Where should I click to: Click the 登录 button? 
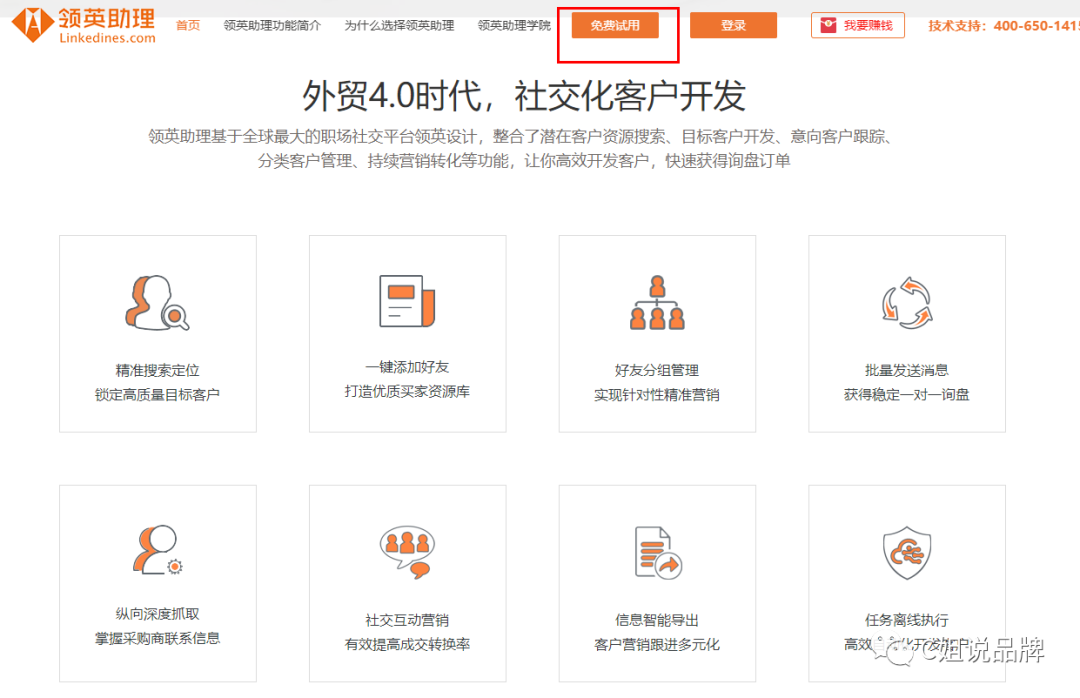click(733, 24)
